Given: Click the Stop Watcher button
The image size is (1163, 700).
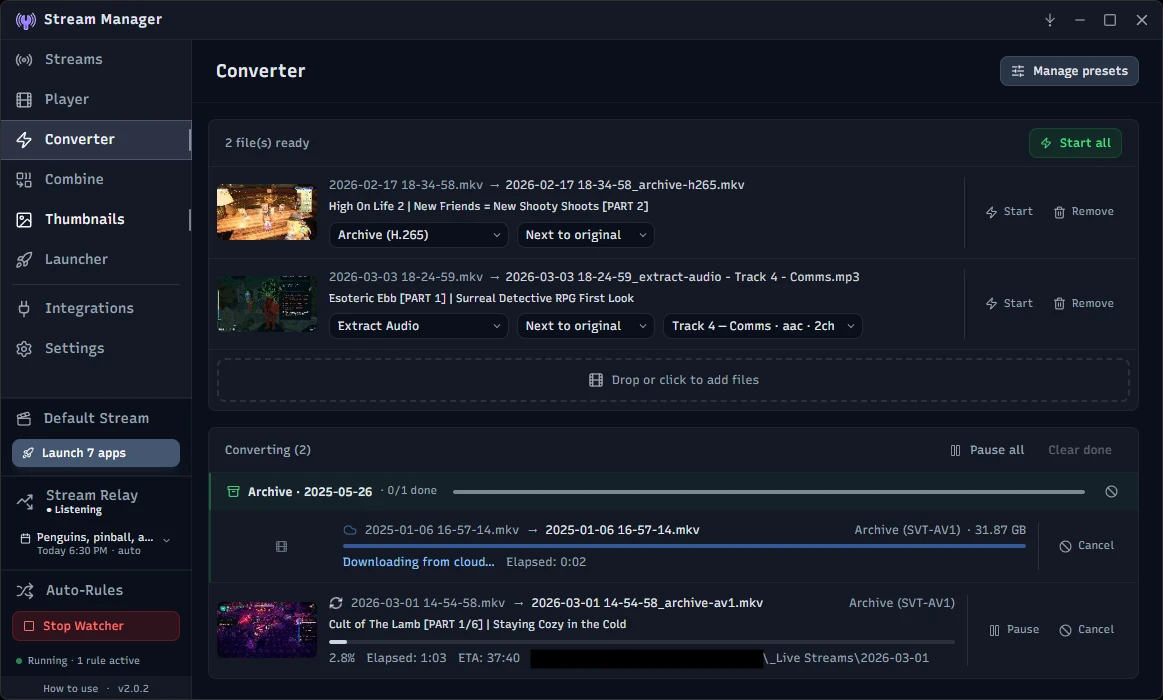Looking at the screenshot, I should click(x=96, y=626).
